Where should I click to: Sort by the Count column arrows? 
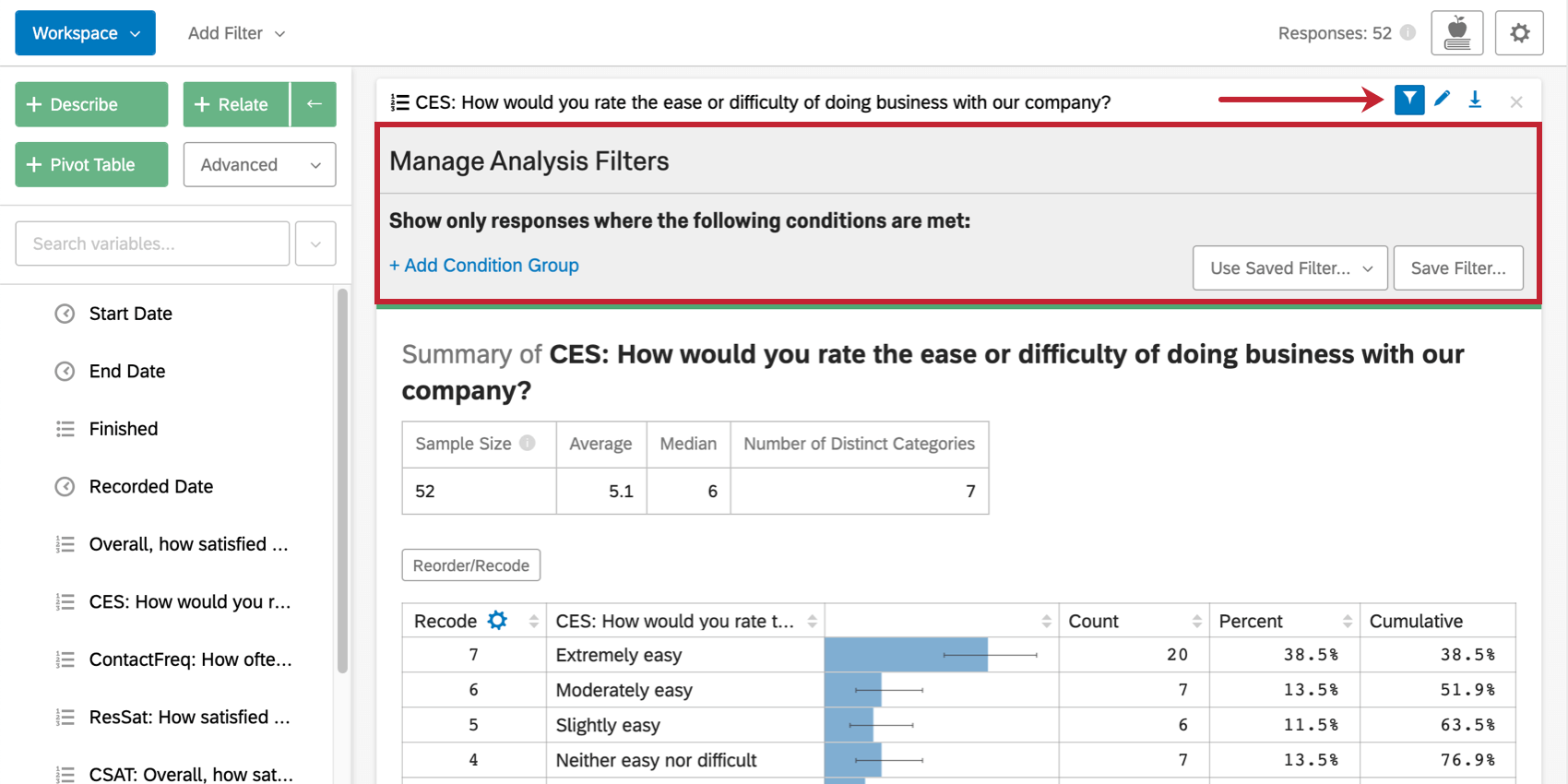tap(1196, 622)
